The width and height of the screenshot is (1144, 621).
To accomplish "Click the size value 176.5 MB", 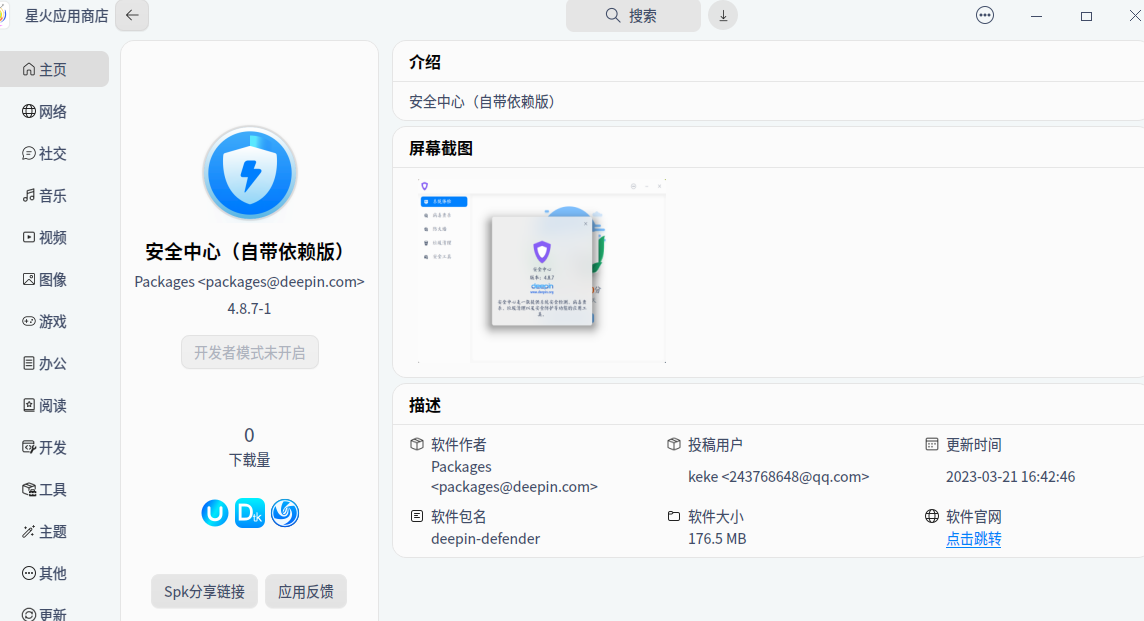I will (717, 539).
